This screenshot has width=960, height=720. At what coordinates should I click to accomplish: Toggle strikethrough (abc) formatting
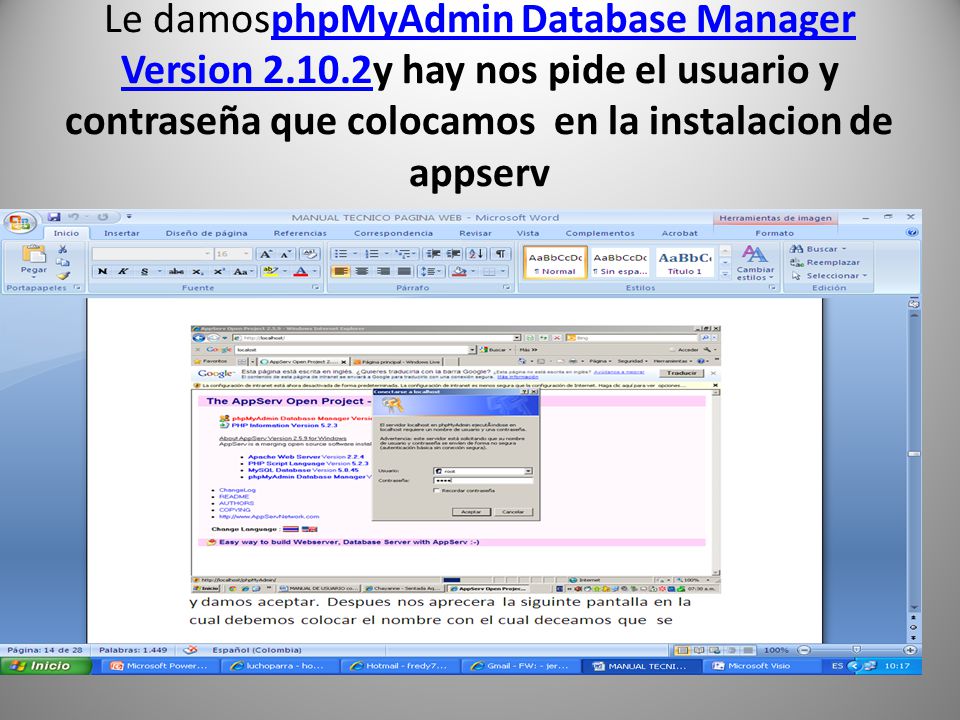pyautogui.click(x=176, y=271)
